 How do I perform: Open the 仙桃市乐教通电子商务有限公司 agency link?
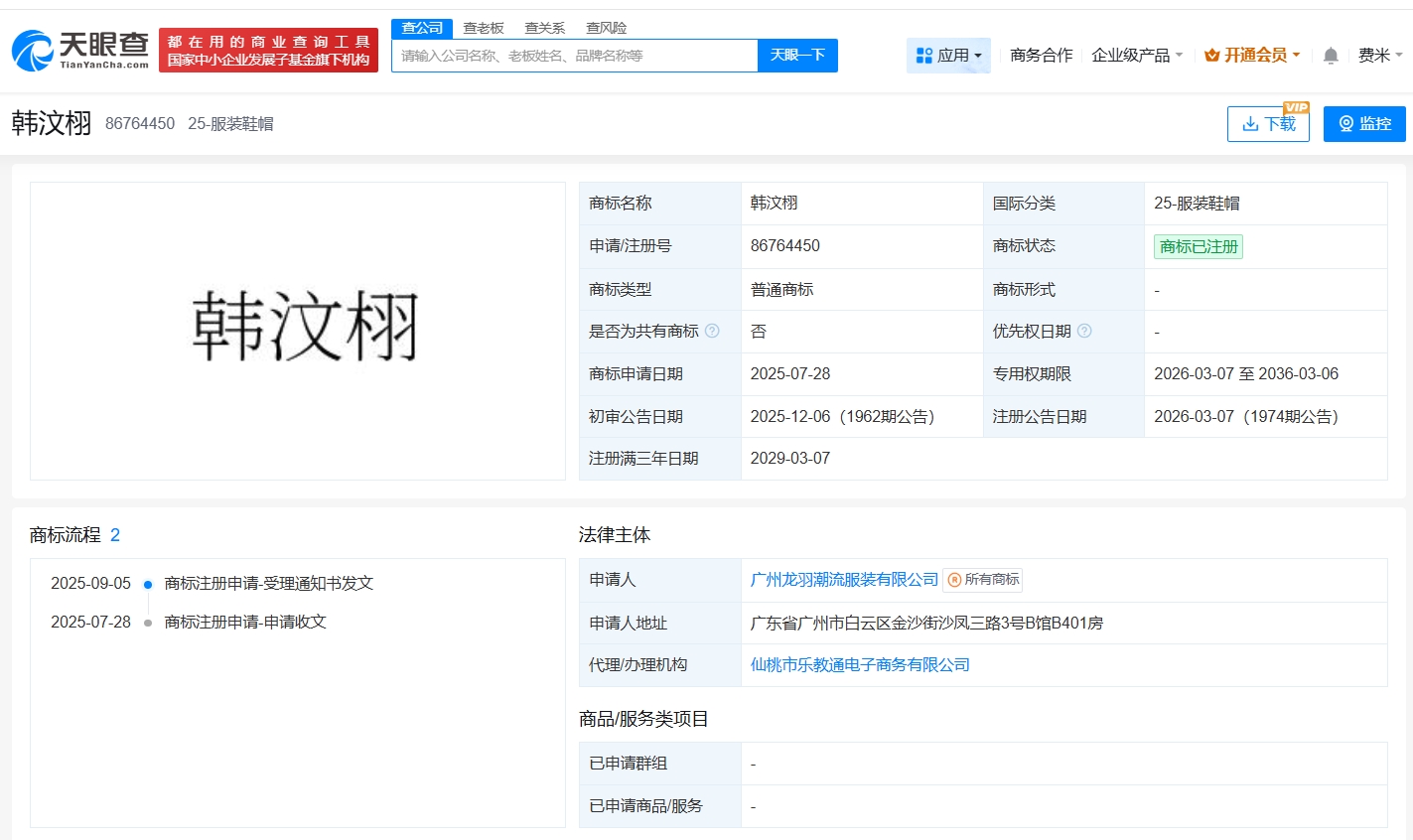tap(859, 664)
